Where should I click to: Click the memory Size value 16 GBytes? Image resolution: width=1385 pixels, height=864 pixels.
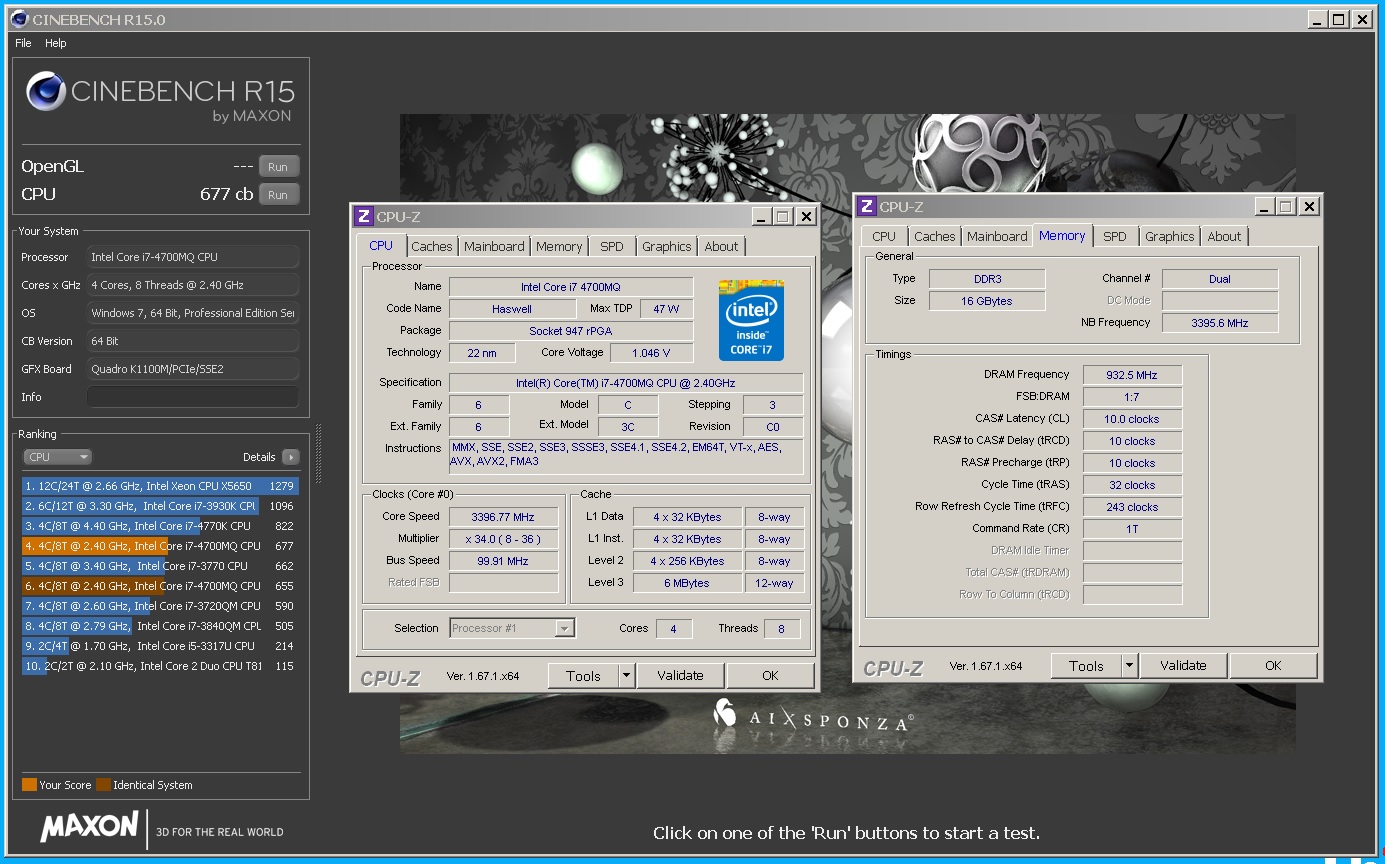click(x=987, y=301)
